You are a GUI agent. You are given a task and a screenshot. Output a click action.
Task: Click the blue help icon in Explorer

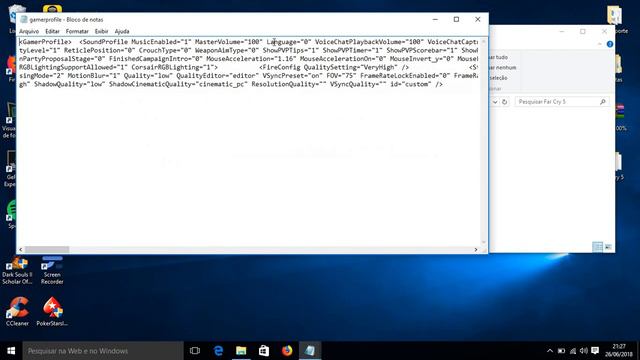click(x=610, y=44)
